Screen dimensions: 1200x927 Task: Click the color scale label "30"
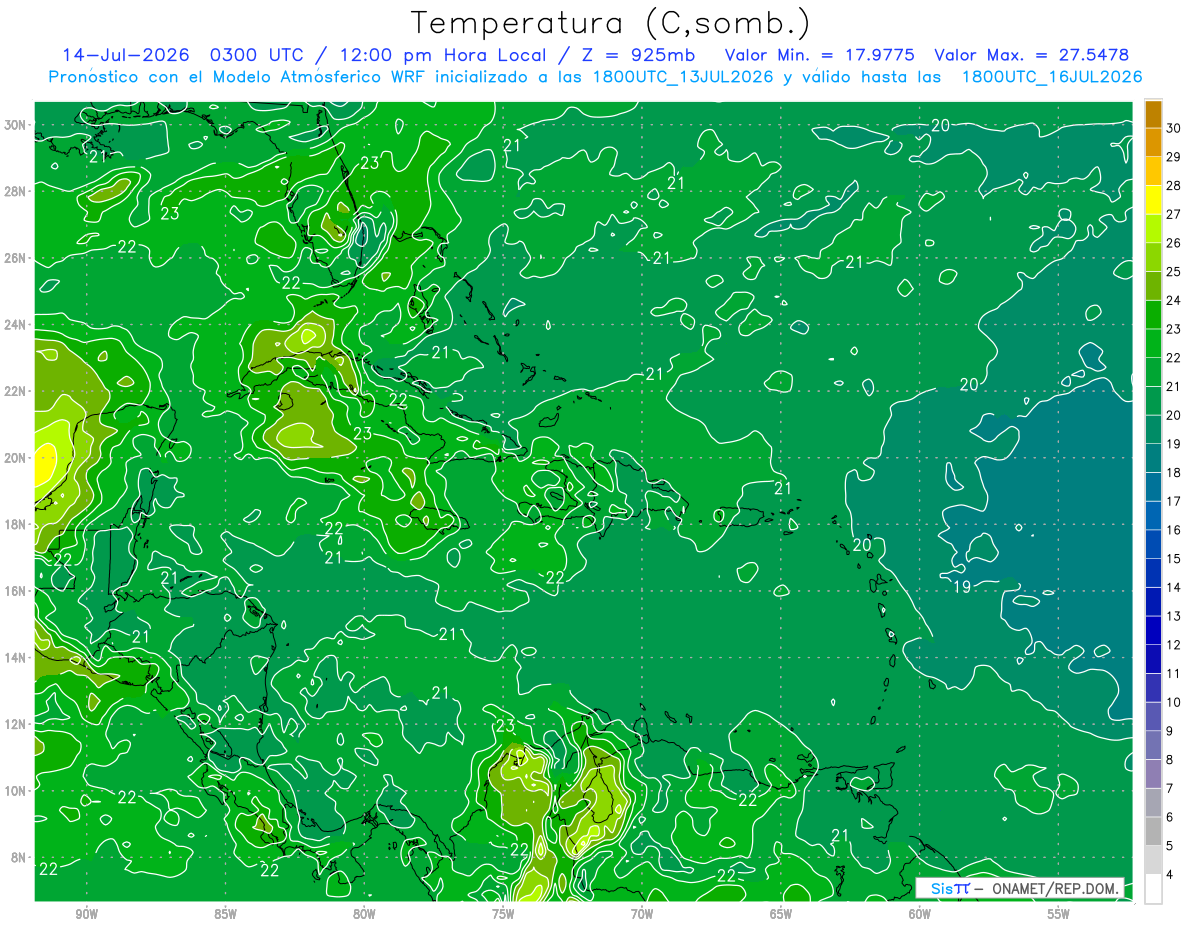[x=1174, y=127]
